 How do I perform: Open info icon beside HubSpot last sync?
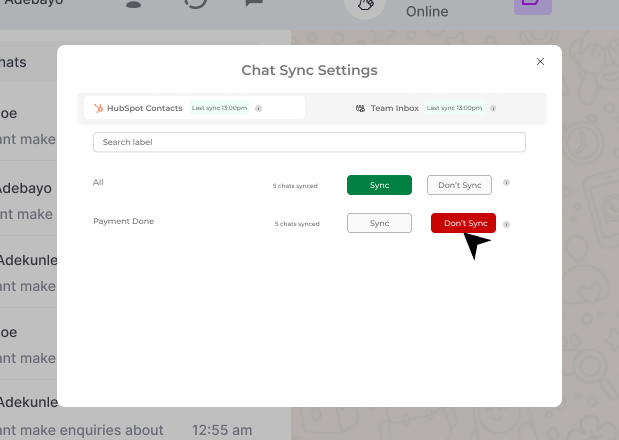pos(259,108)
